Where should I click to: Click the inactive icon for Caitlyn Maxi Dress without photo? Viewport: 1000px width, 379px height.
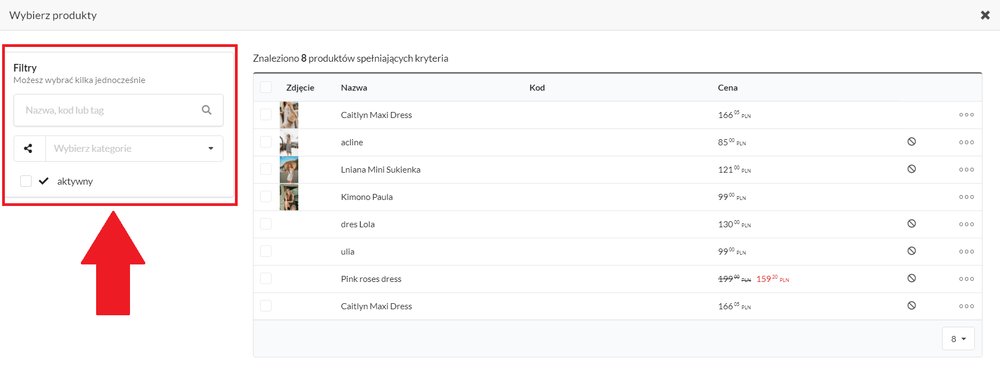pyautogui.click(x=911, y=306)
